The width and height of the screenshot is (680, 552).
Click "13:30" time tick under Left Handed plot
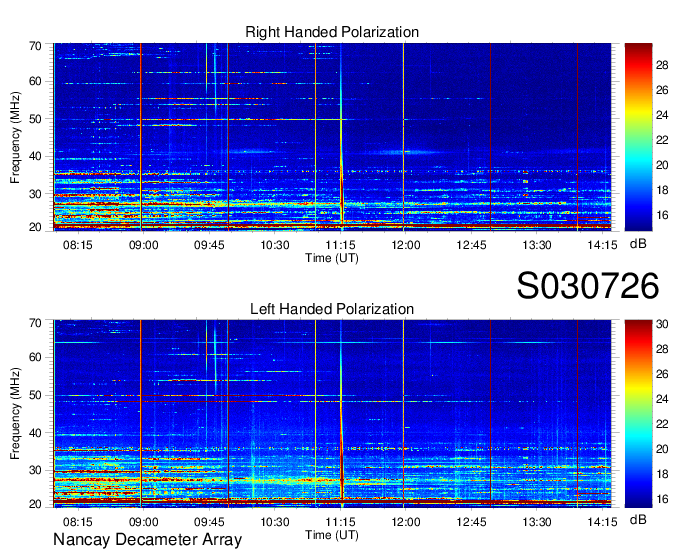point(536,522)
